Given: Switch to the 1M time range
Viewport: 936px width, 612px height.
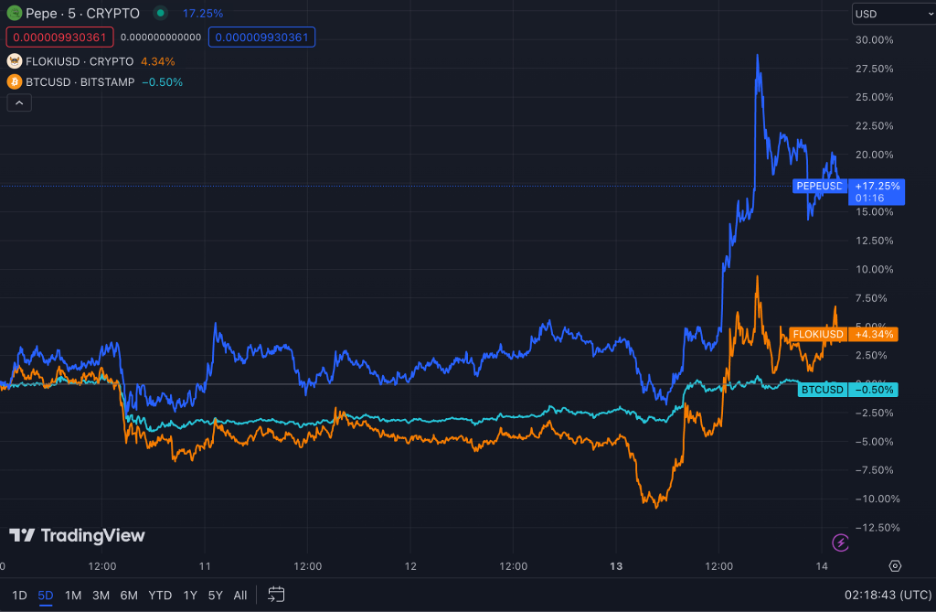Looking at the screenshot, I should point(73,595).
